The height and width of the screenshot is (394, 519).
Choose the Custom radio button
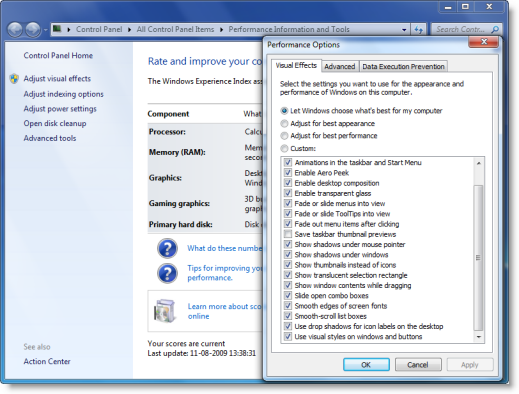pos(284,149)
